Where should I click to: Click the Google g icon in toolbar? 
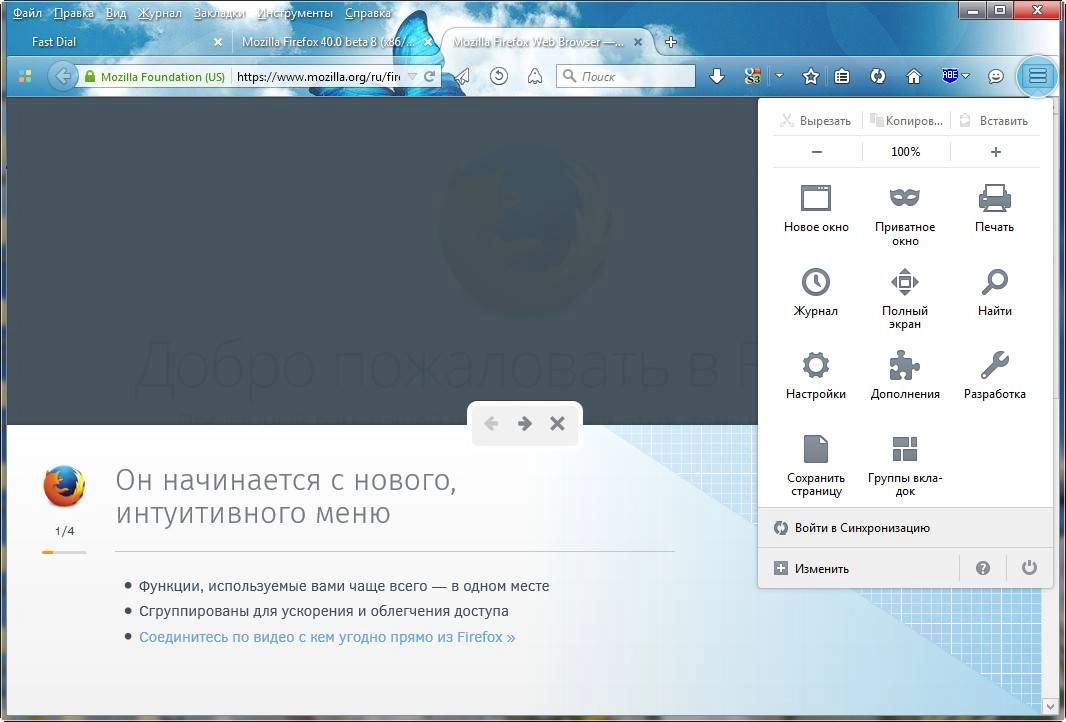(752, 76)
